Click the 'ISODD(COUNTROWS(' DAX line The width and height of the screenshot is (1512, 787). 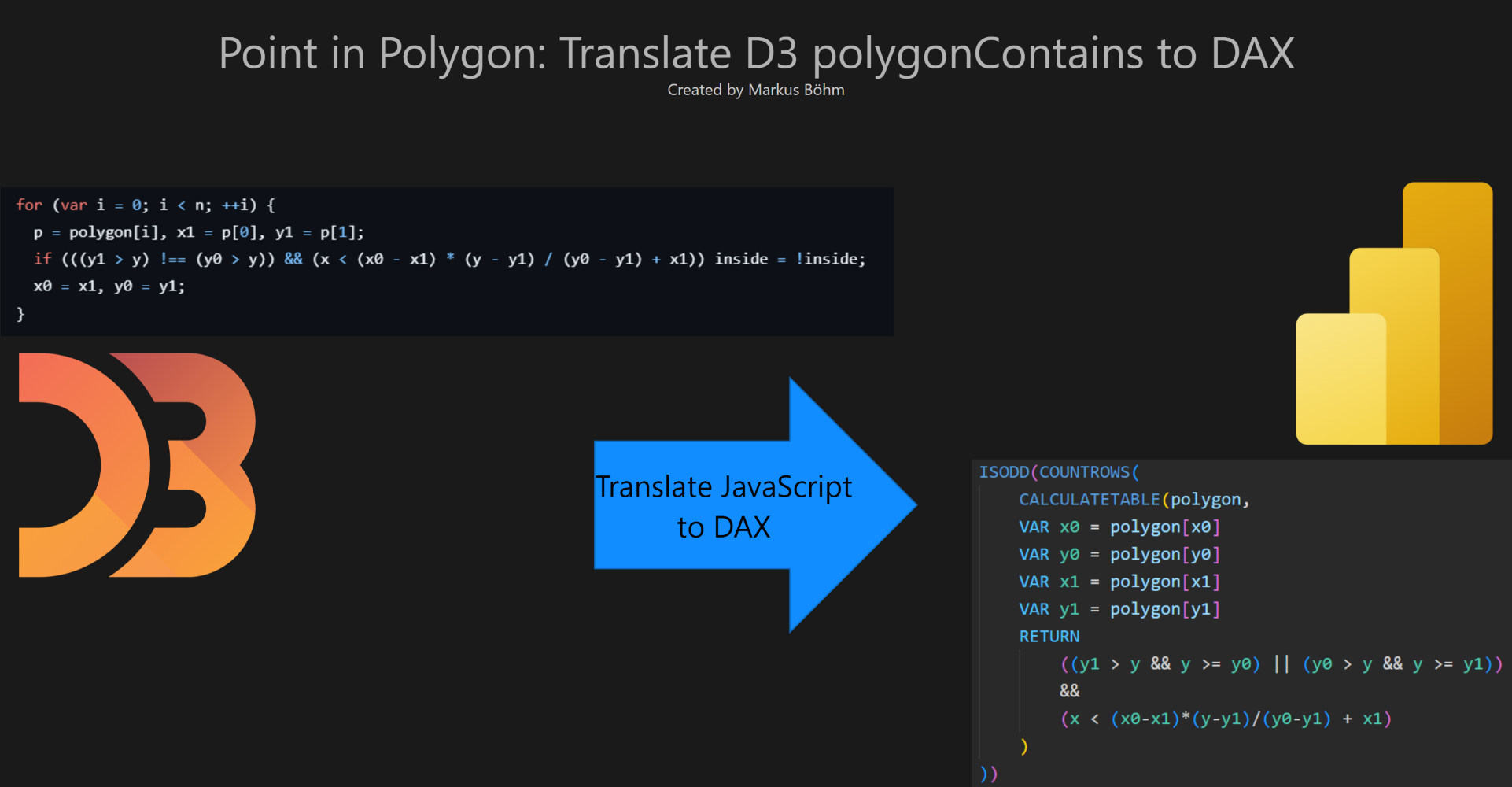pyautogui.click(x=1059, y=472)
